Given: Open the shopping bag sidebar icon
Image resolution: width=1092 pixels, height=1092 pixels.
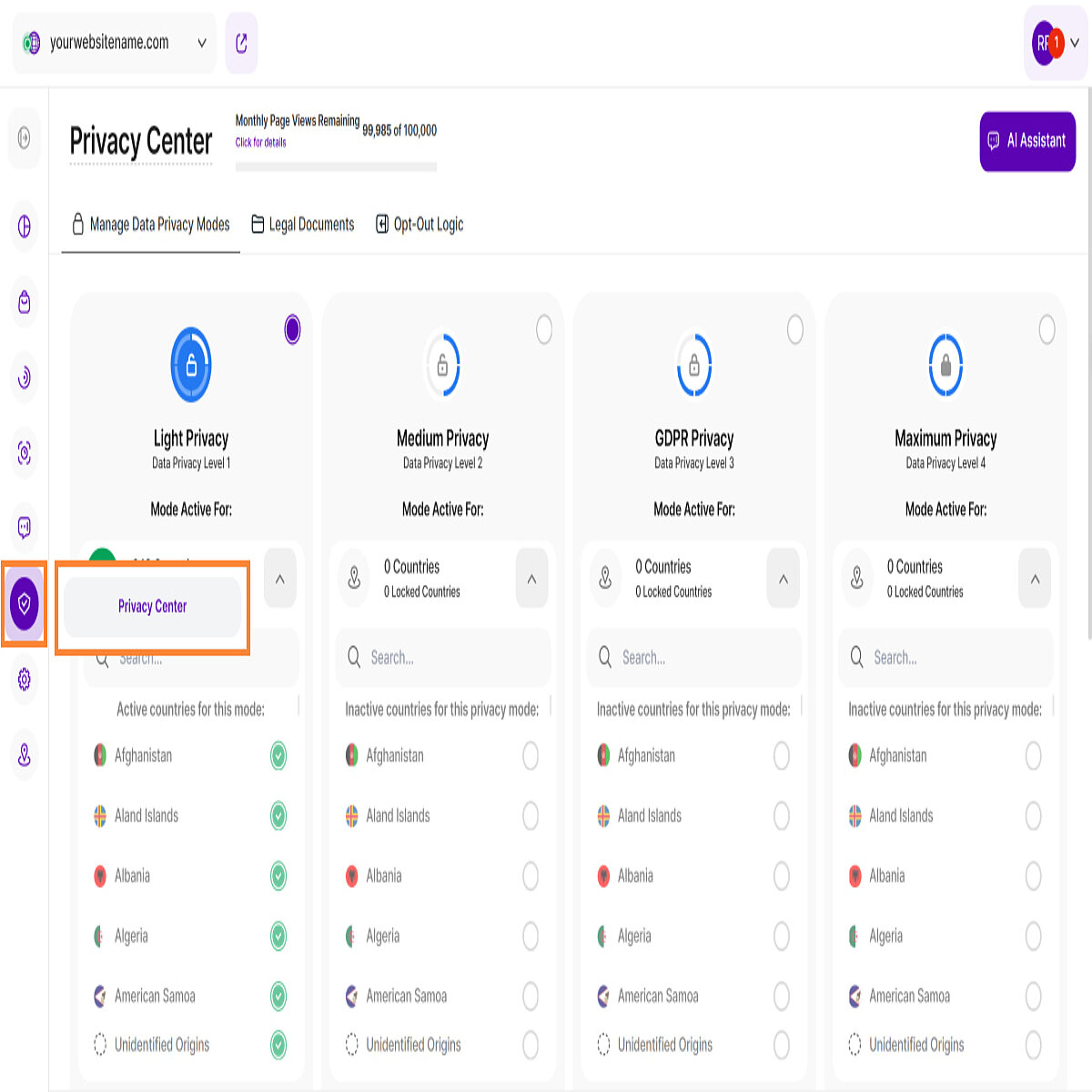Looking at the screenshot, I should [x=25, y=302].
